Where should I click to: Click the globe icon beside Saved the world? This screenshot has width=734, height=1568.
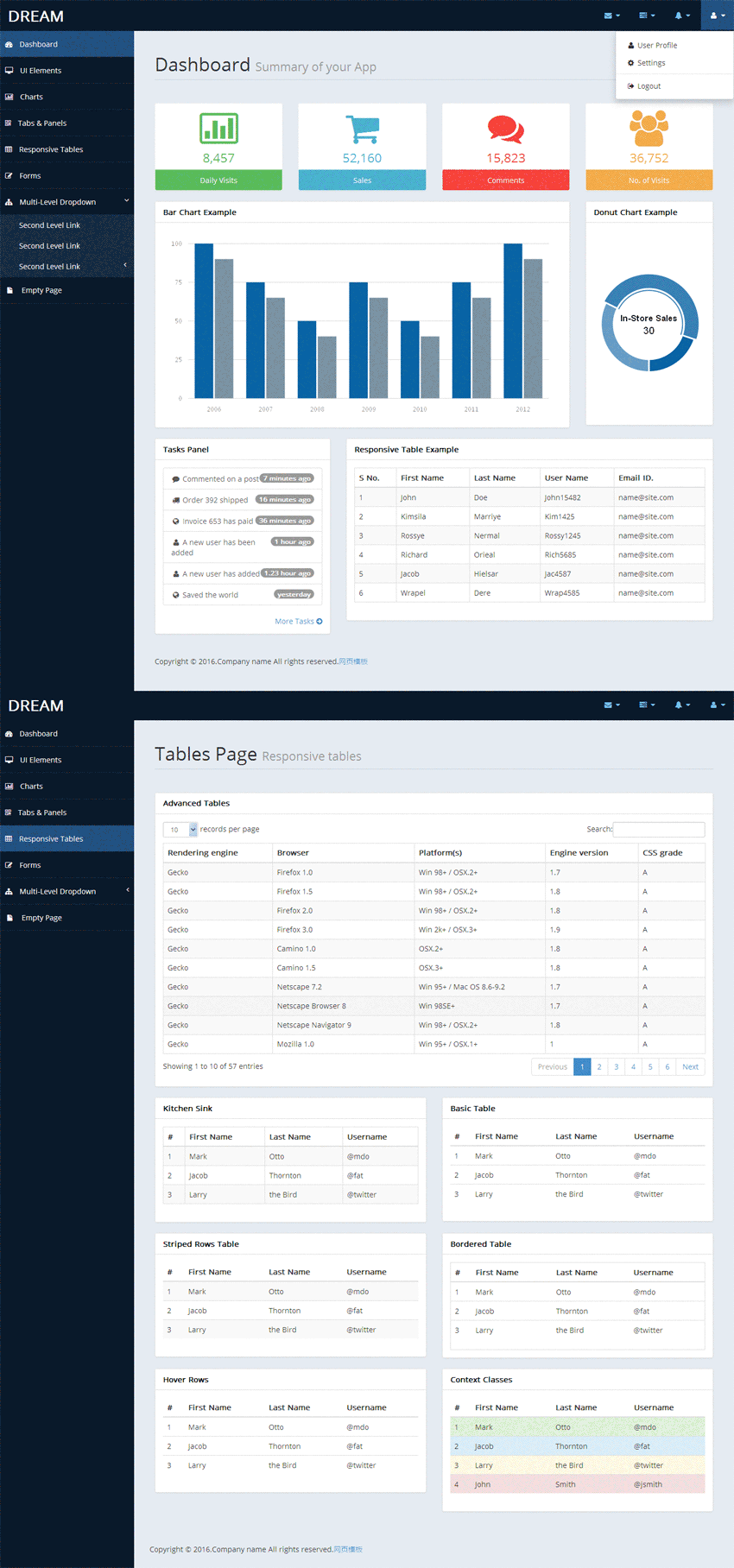175,595
